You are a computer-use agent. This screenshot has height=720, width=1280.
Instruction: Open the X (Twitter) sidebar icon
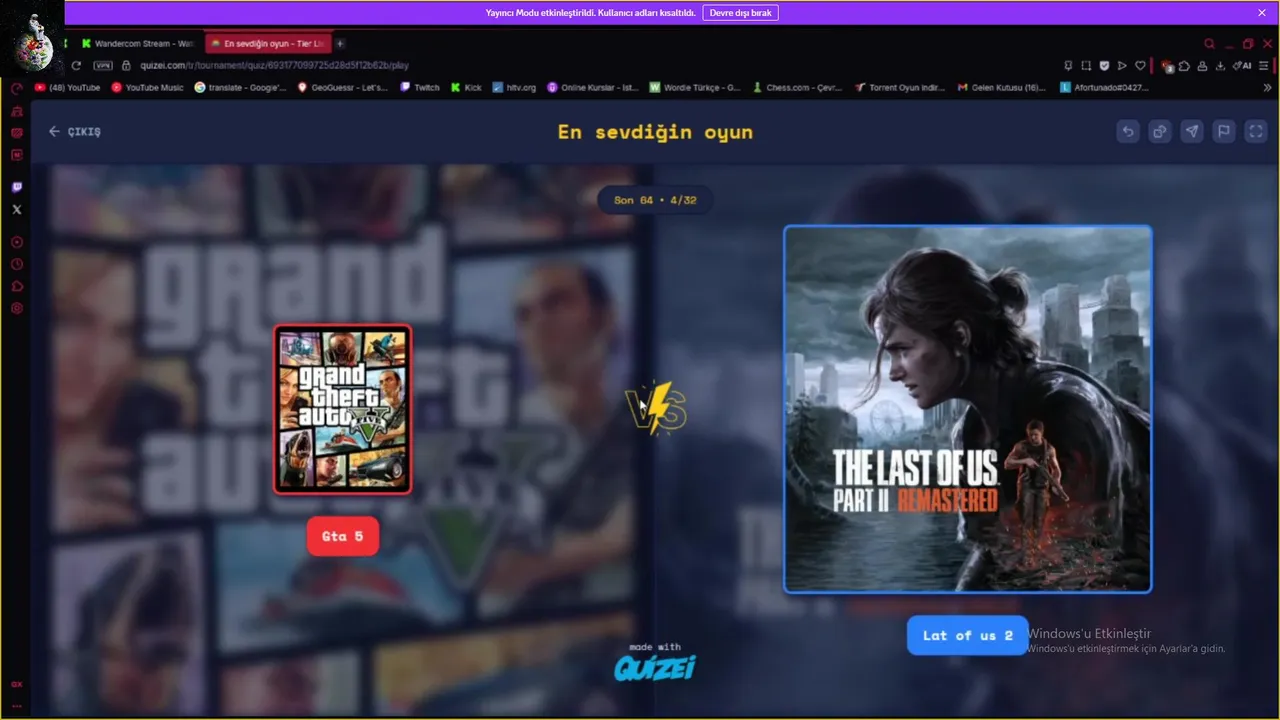coord(16,209)
